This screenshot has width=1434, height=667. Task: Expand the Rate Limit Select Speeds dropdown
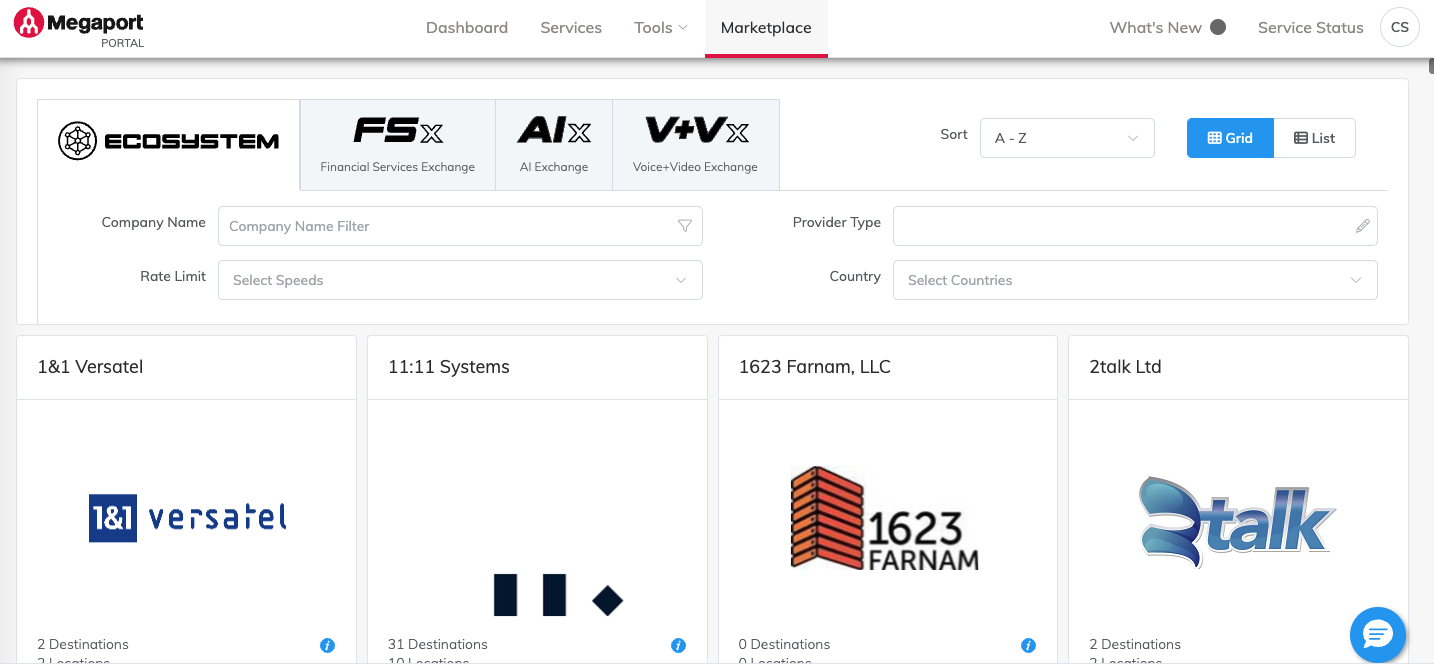click(x=460, y=280)
